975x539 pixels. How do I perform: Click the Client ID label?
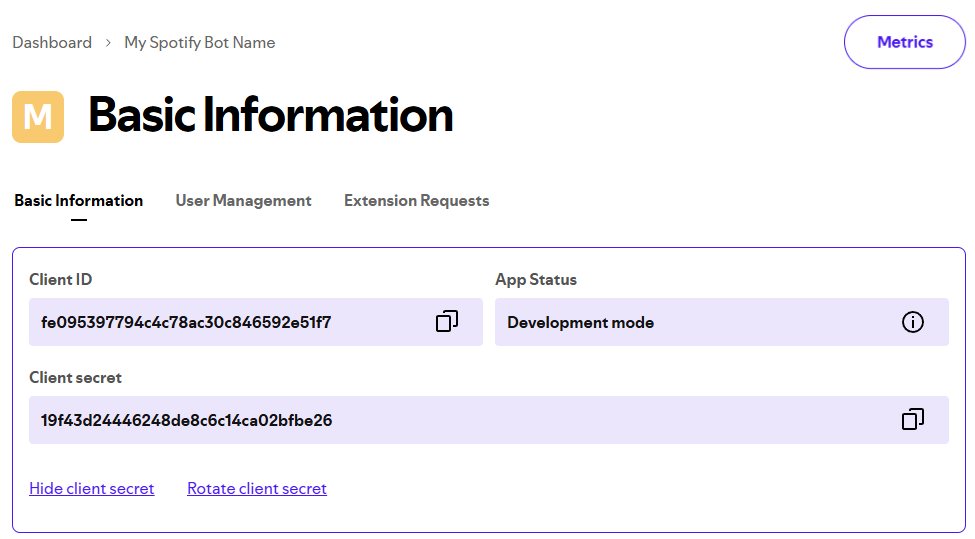[60, 280]
